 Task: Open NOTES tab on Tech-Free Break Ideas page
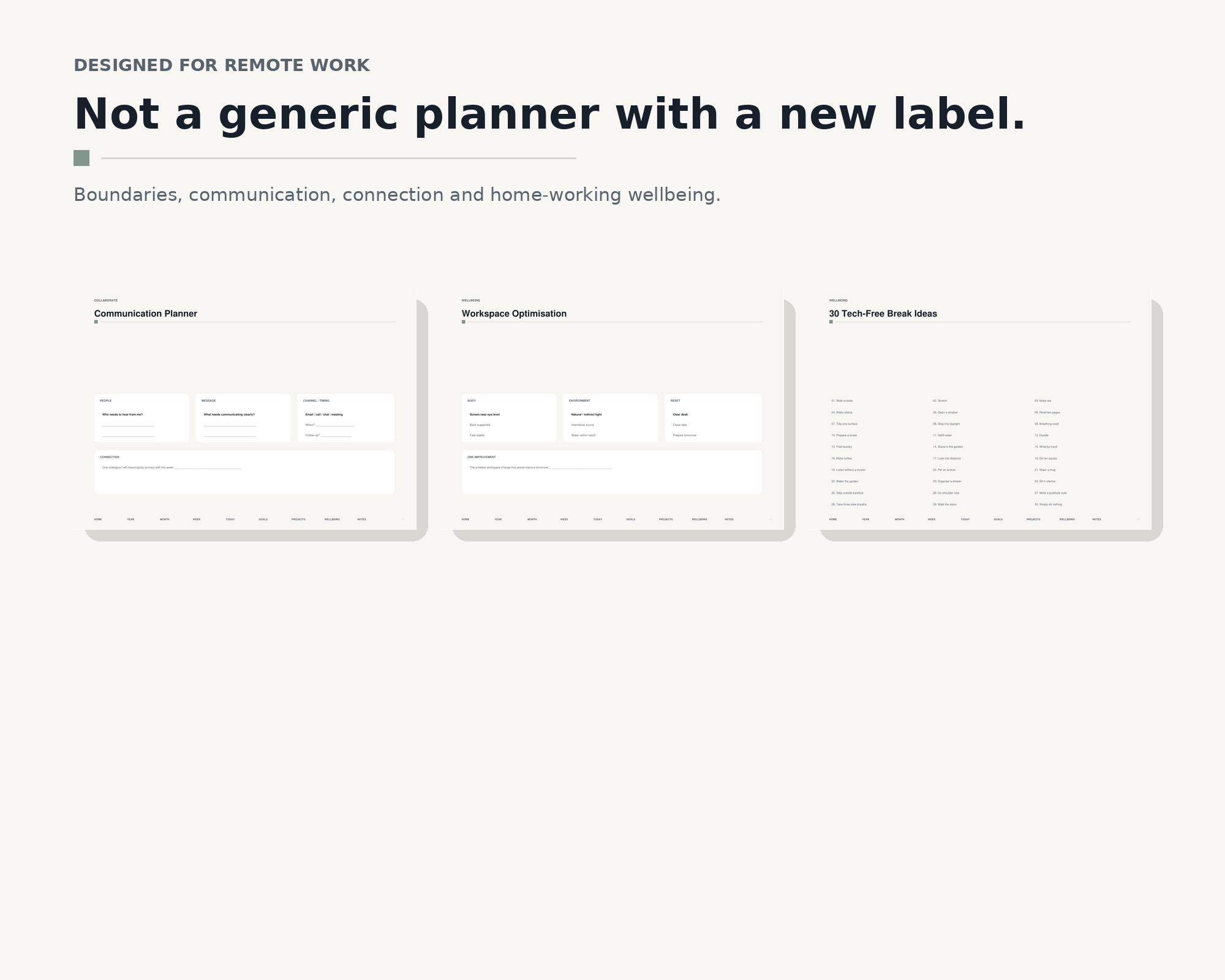tap(1096, 519)
